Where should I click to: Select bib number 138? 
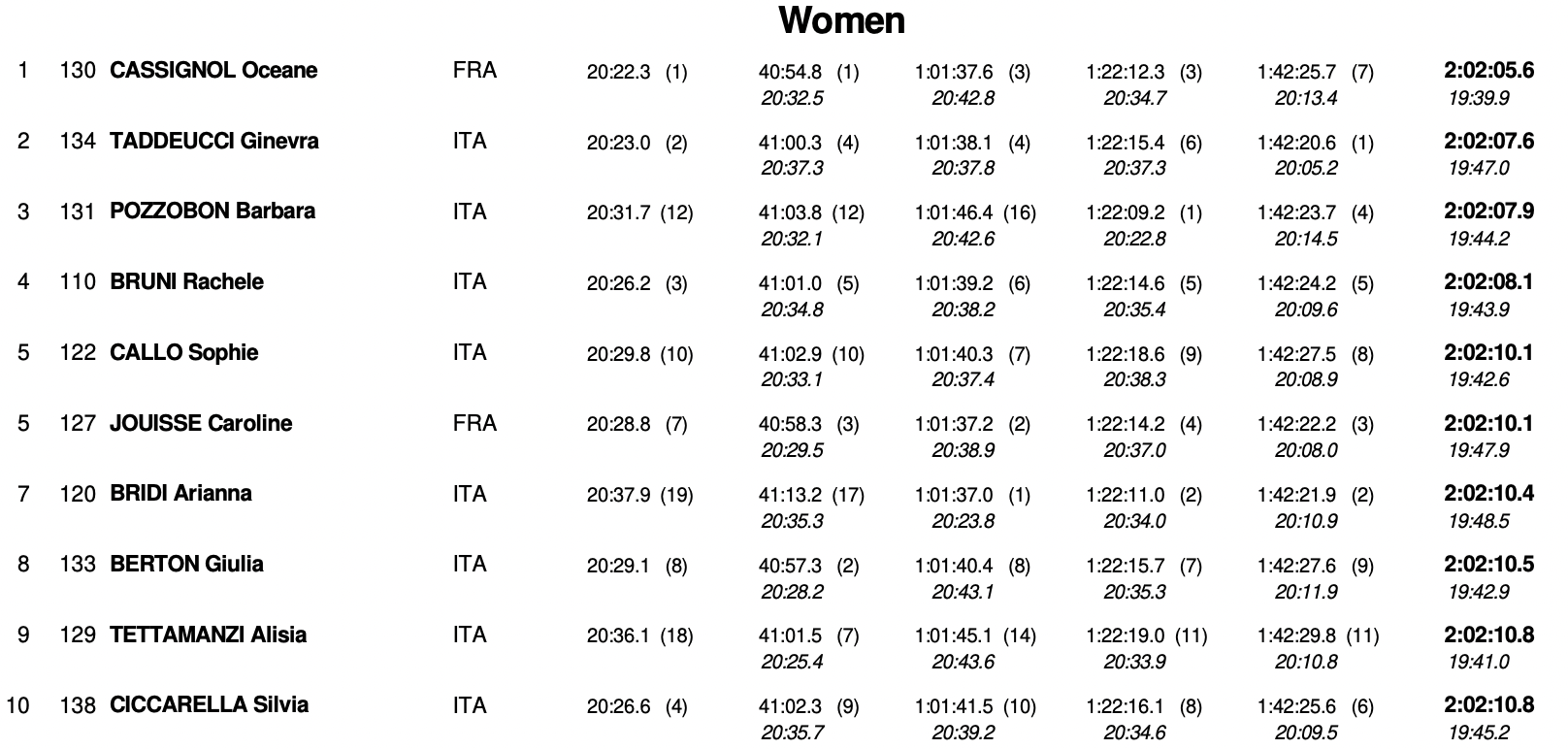tap(78, 704)
